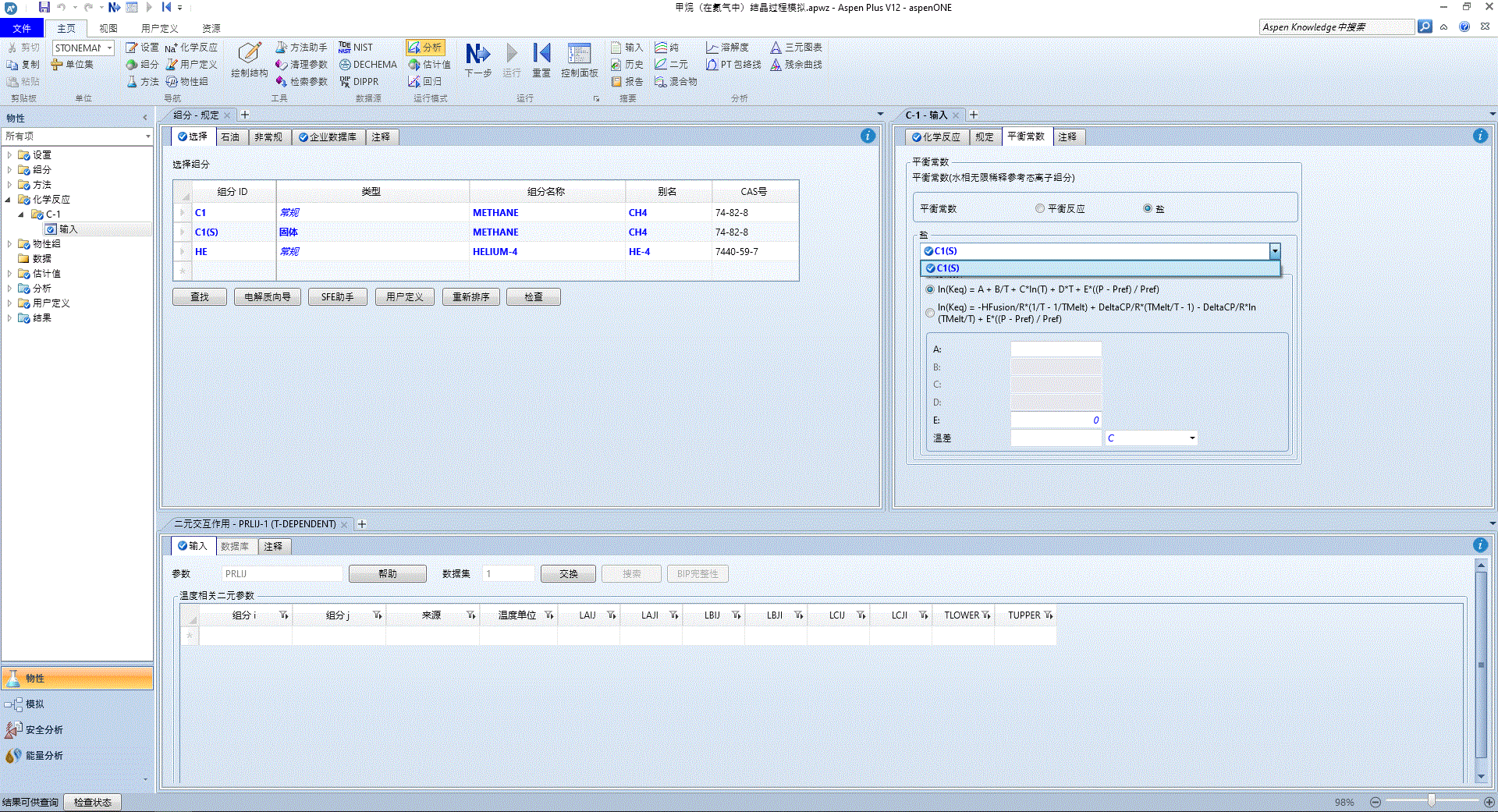Switch to the Enterprise Database (企业数据库) tab
Screen dimensions: 1498x812
[x=328, y=137]
